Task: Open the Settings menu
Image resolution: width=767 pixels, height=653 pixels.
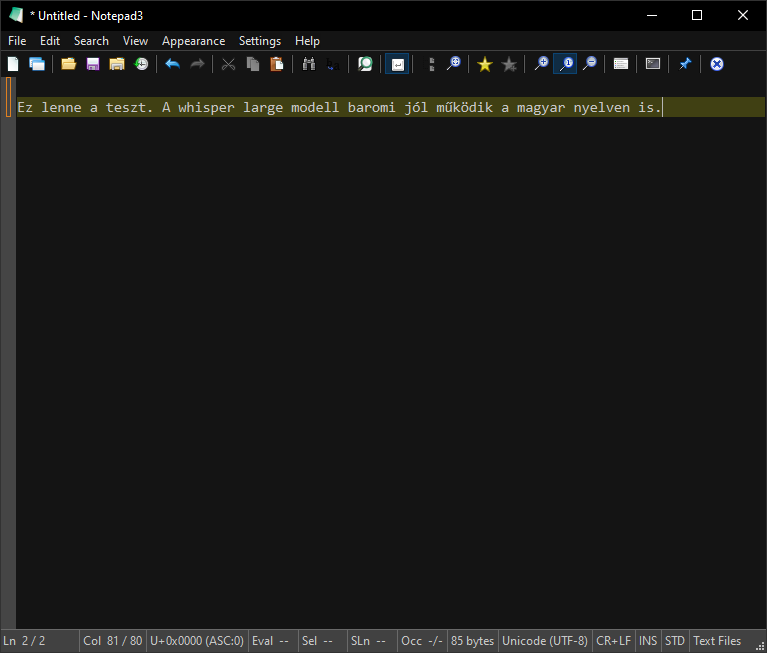Action: 260,41
